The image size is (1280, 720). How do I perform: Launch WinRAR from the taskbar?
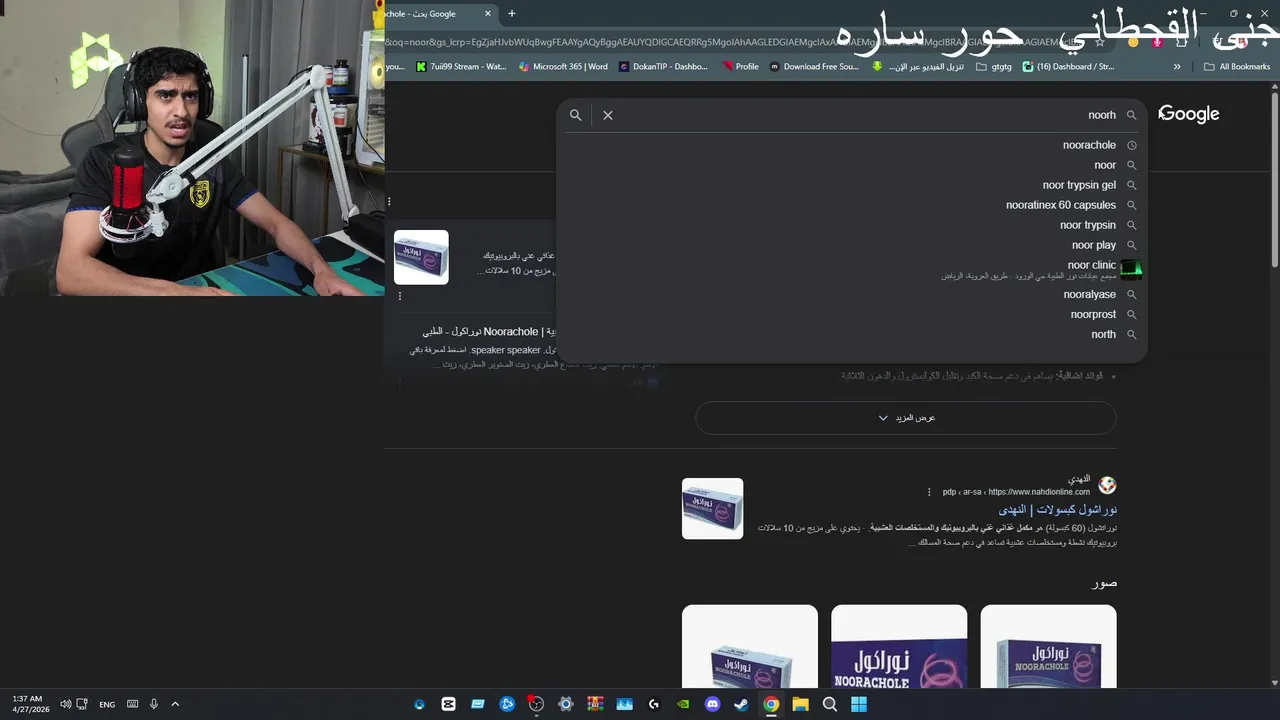(595, 704)
